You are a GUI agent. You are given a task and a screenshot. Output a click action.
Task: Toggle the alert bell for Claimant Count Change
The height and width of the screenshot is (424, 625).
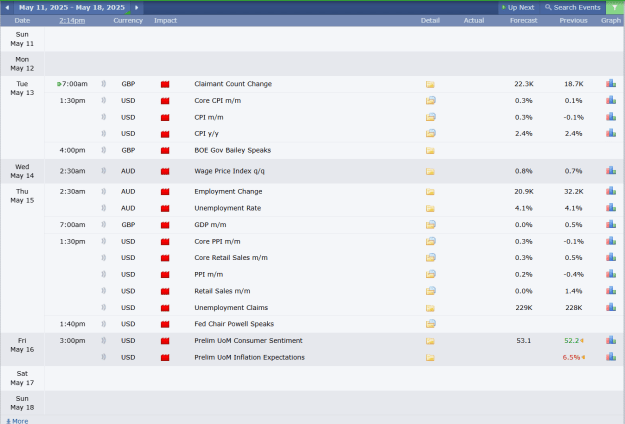(104, 84)
